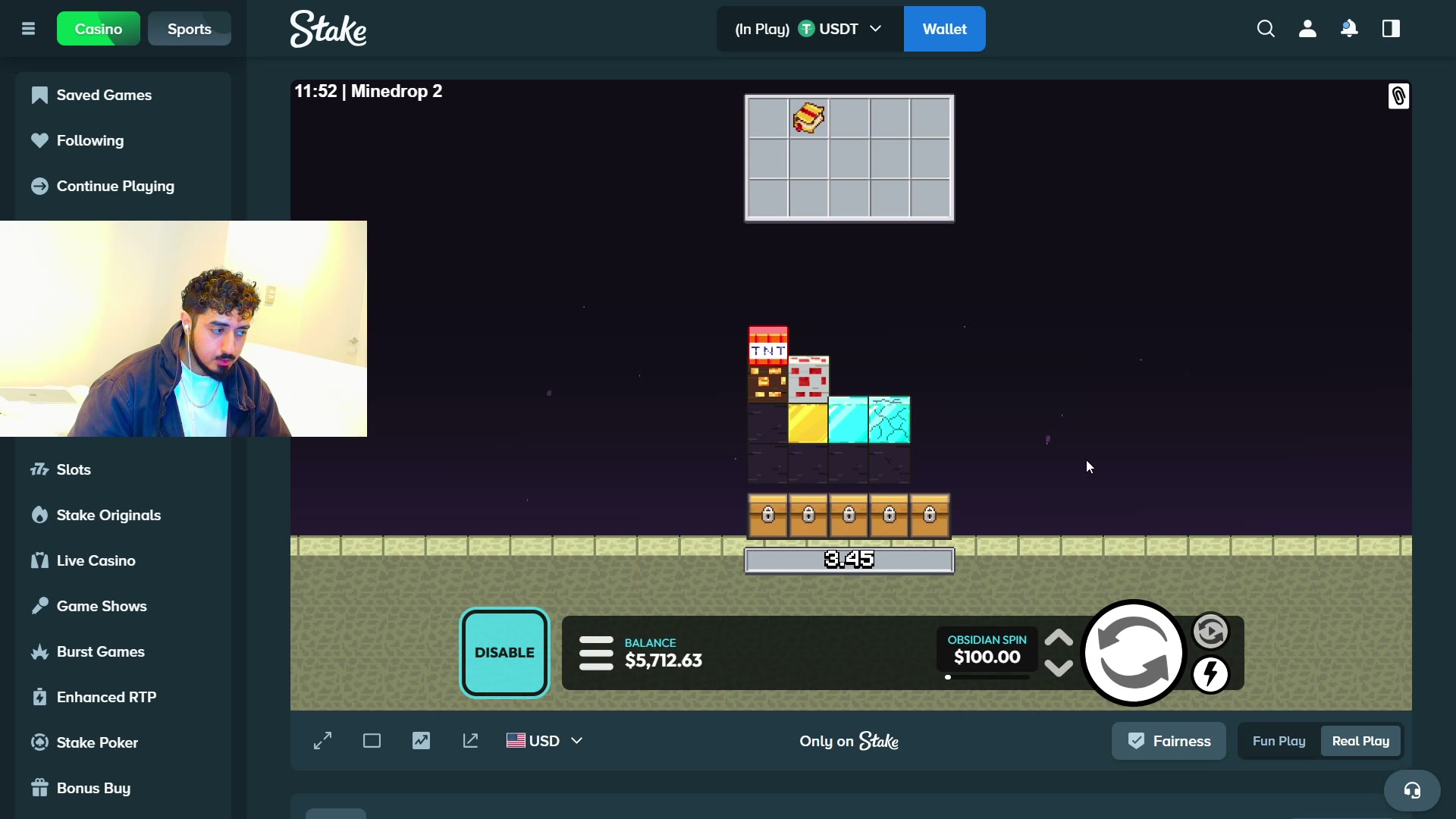
Task: Open live support headset chat
Action: coord(1412,791)
